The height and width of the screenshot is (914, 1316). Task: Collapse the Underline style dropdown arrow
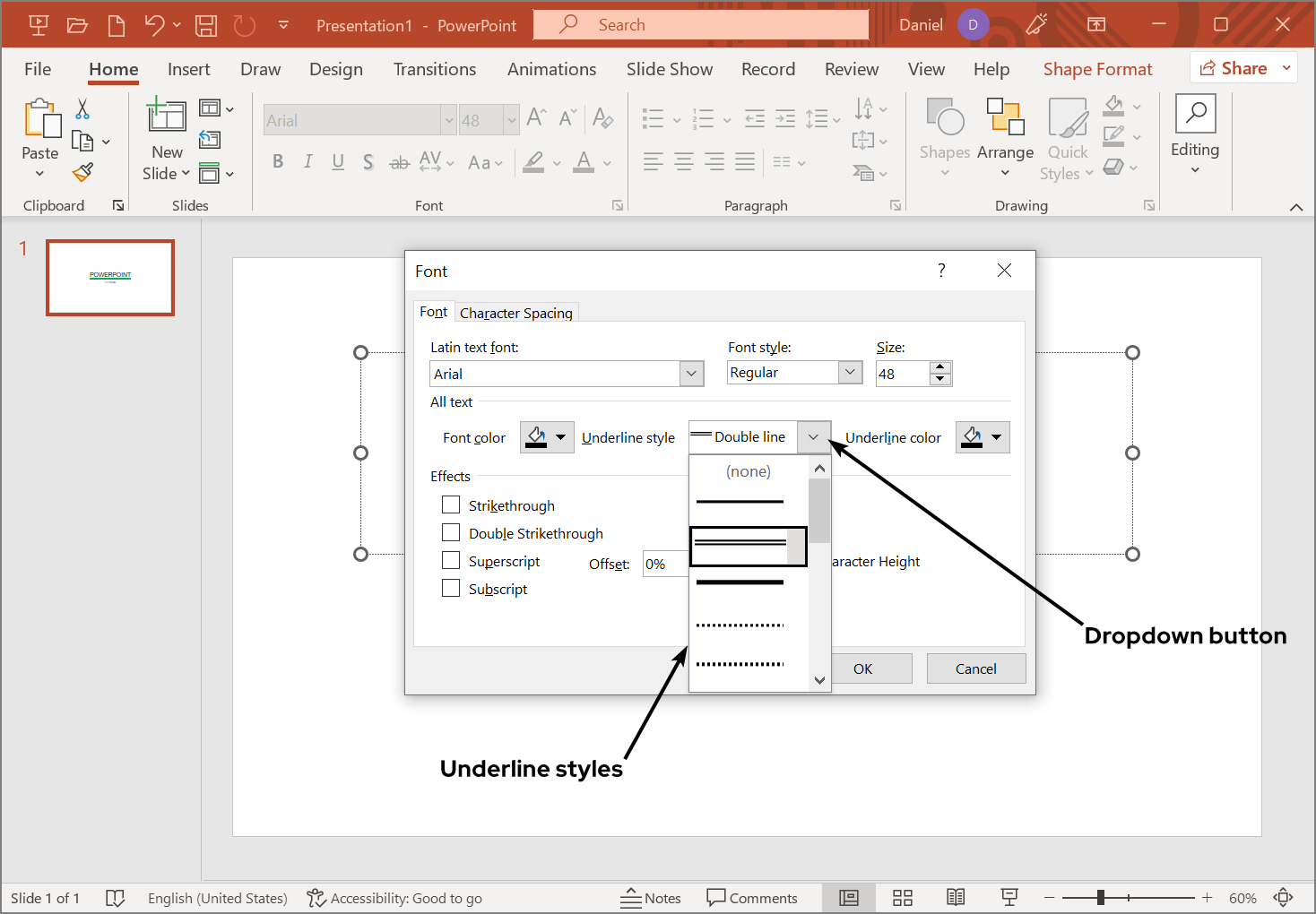813,437
